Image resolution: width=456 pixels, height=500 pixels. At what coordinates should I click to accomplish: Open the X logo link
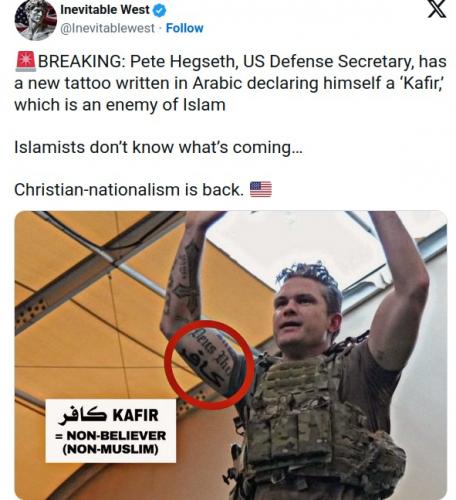point(437,9)
